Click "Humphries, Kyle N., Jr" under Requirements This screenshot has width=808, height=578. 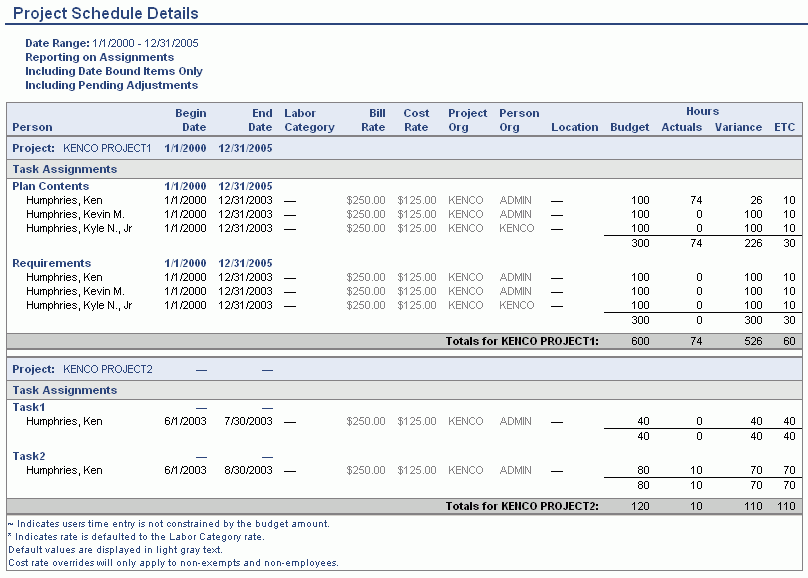[79, 305]
